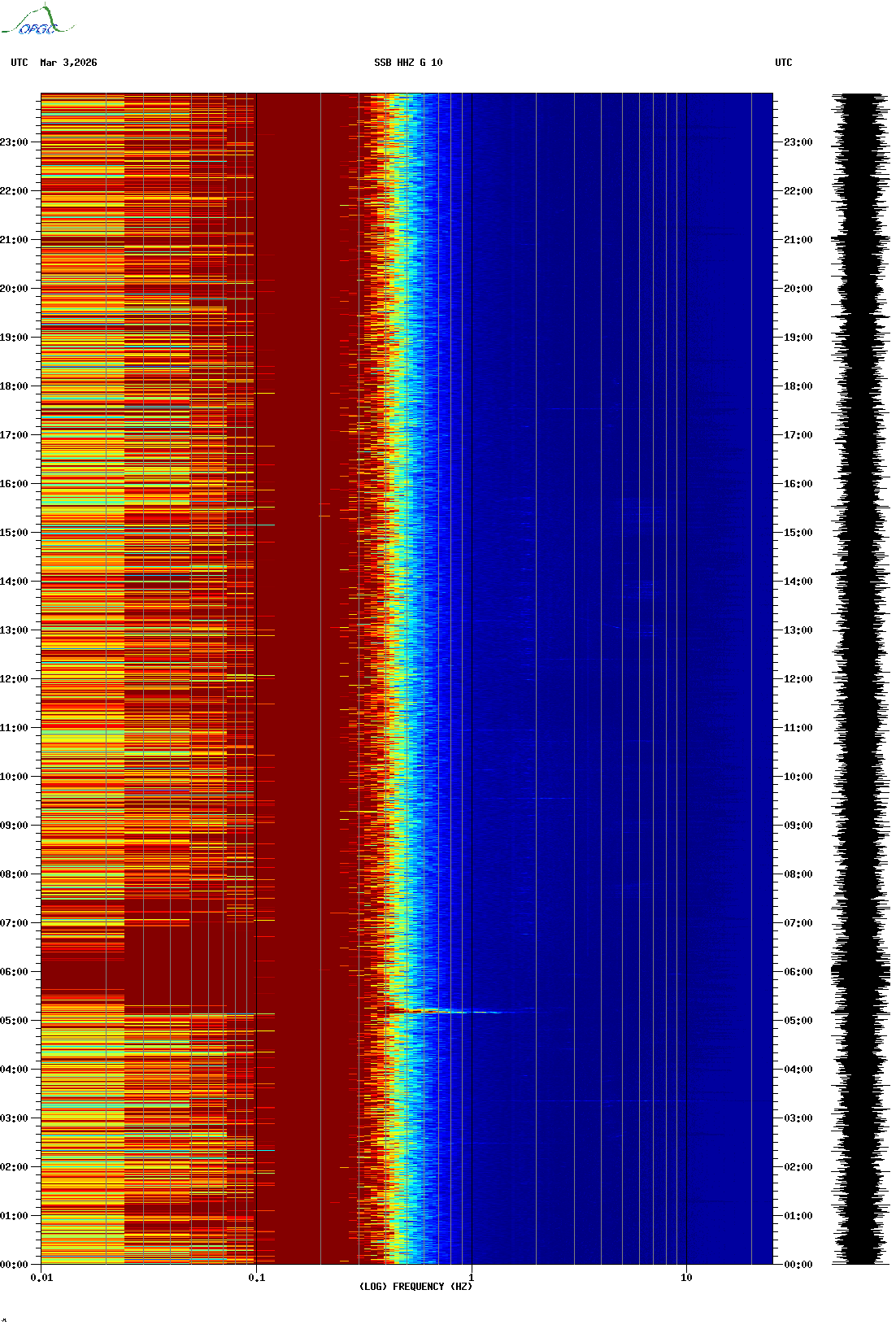This screenshot has height=1329, width=896.
Task: Click the SSB HHZ G 10 station title
Action: 408,63
